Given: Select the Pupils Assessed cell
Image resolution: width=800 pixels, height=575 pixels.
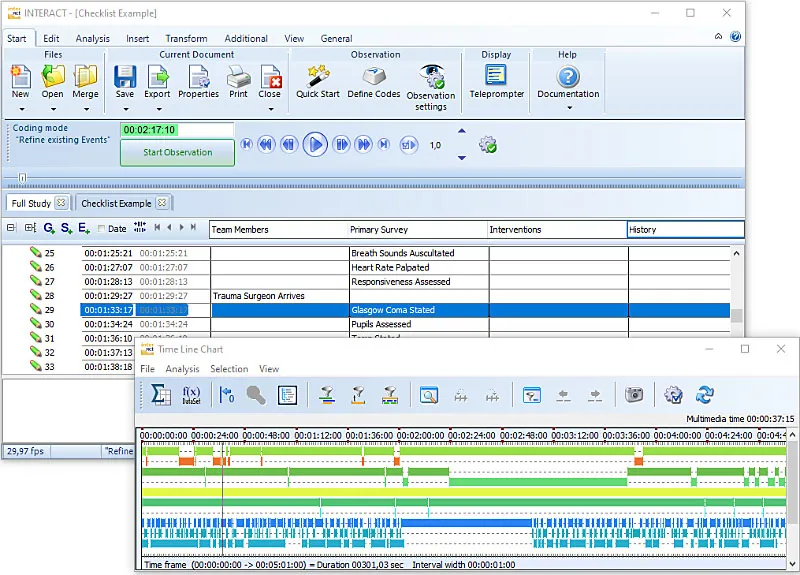Looking at the screenshot, I should [x=419, y=324].
